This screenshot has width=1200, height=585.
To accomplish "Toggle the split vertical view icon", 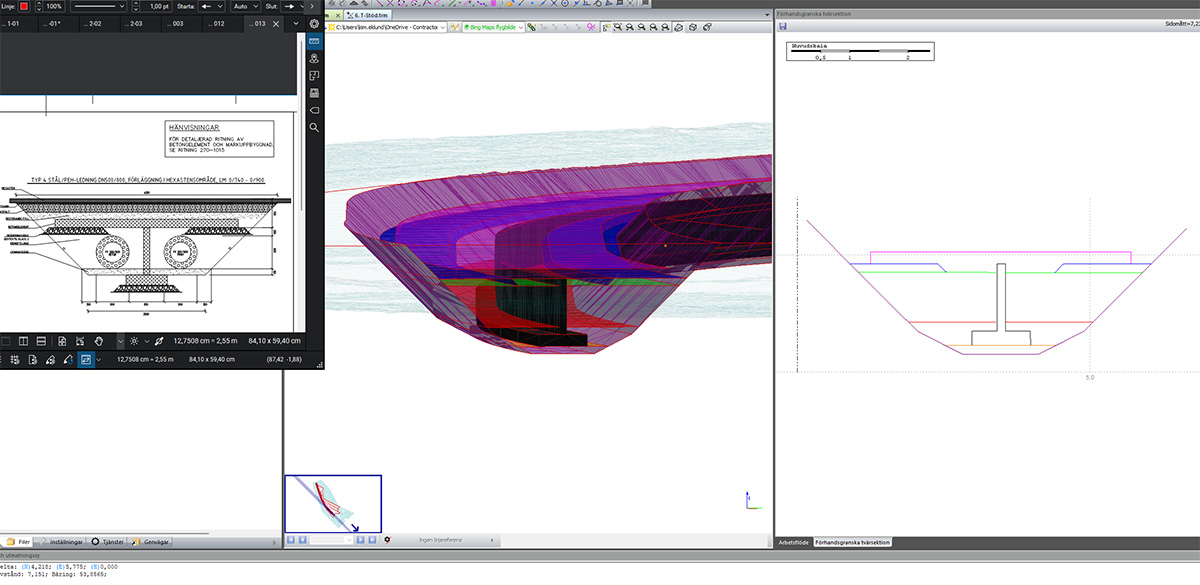I will (x=24, y=341).
